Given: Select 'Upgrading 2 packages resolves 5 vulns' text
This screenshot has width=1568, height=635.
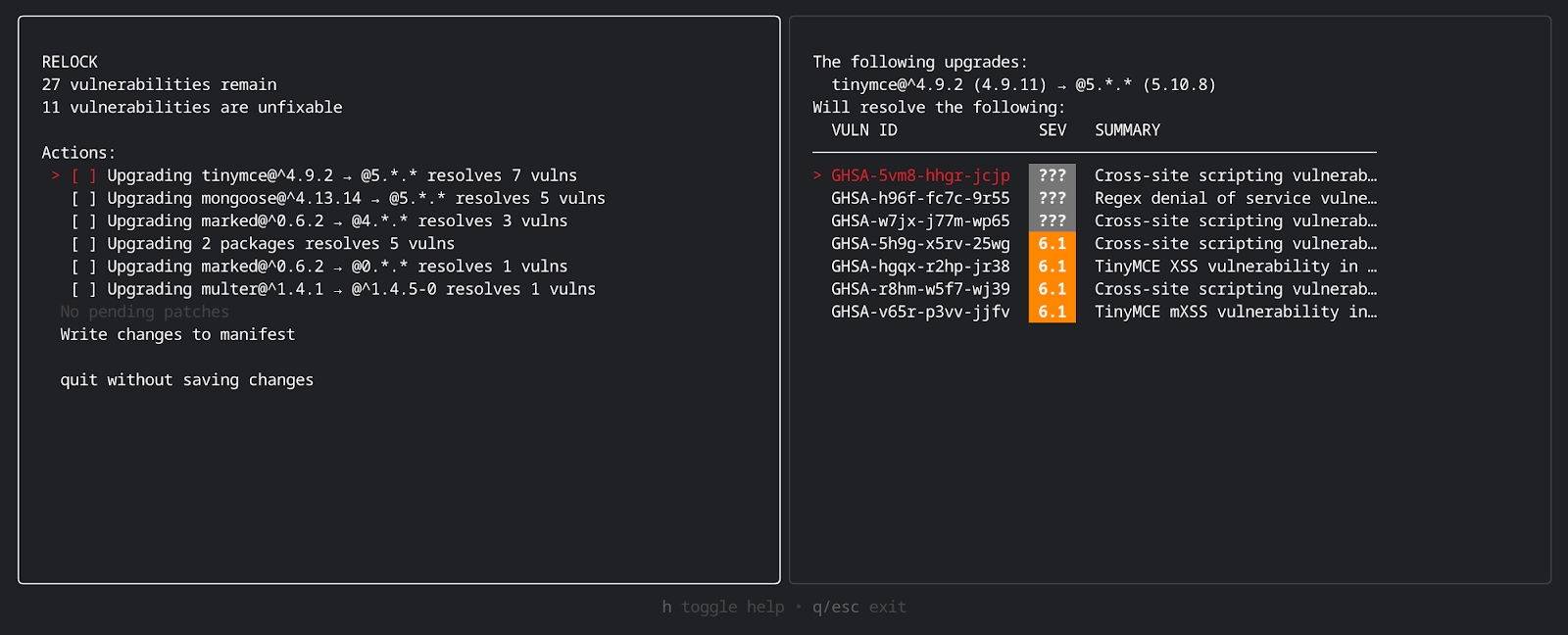Looking at the screenshot, I should click(281, 243).
